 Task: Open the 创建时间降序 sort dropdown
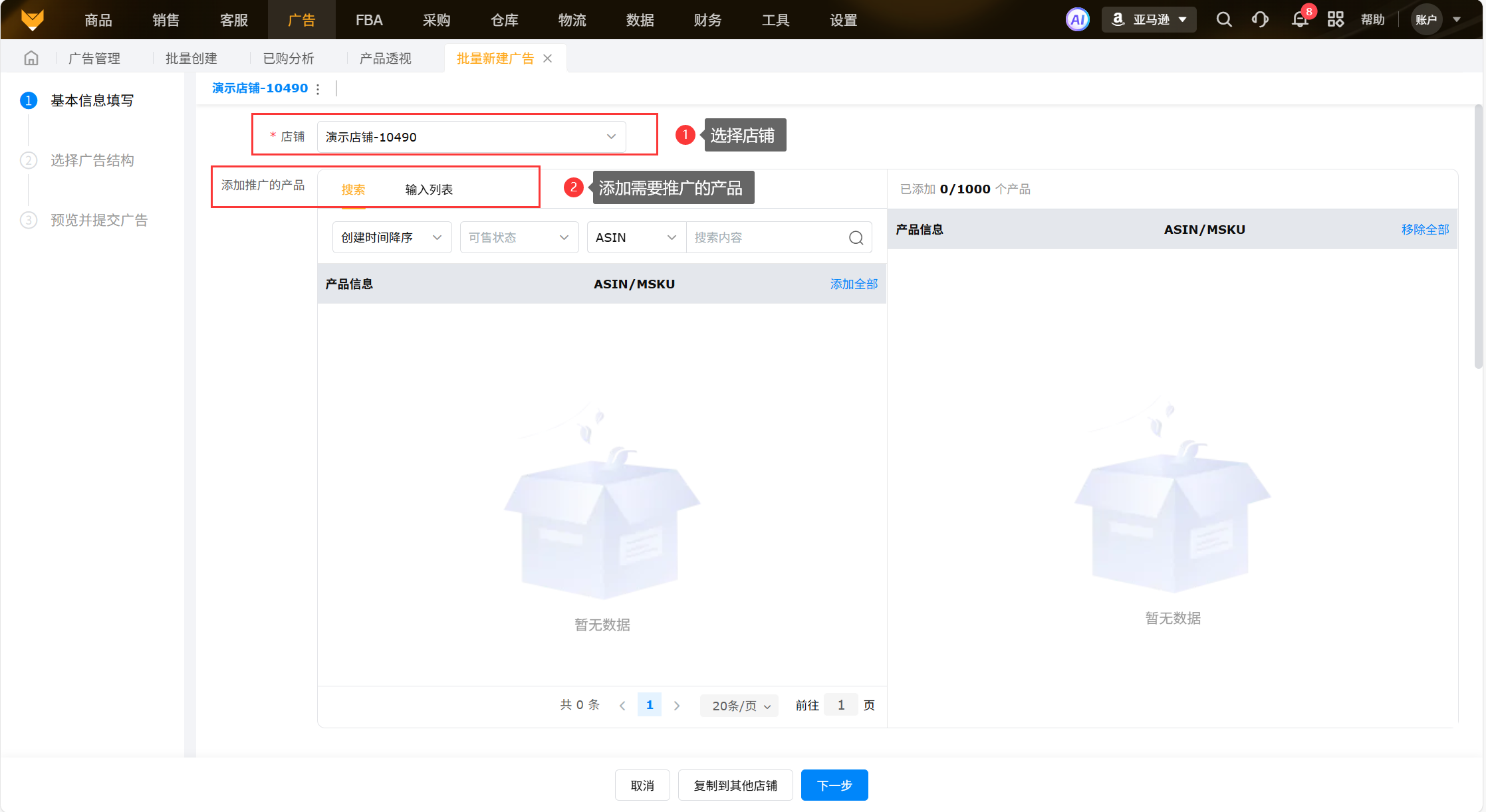click(392, 238)
